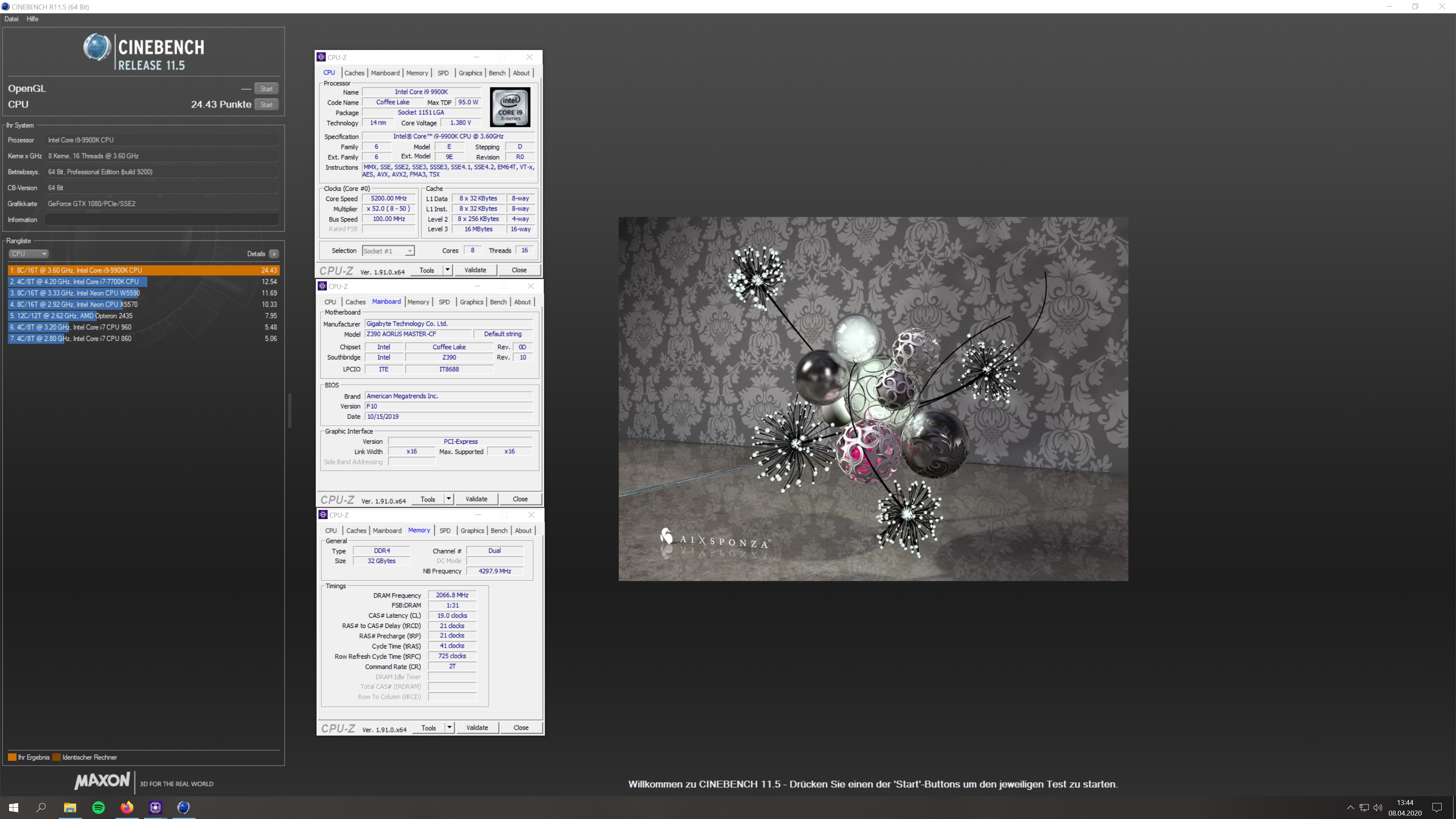The width and height of the screenshot is (1456, 819).
Task: Start the CPU benchmark
Action: coord(266,105)
